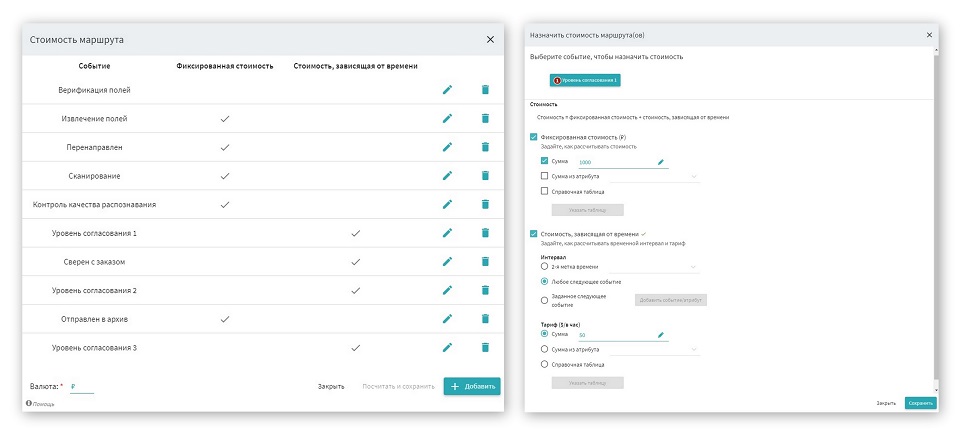Edit "Уровень согласования 3" cost entry
The width and height of the screenshot is (960, 438).
click(x=447, y=347)
